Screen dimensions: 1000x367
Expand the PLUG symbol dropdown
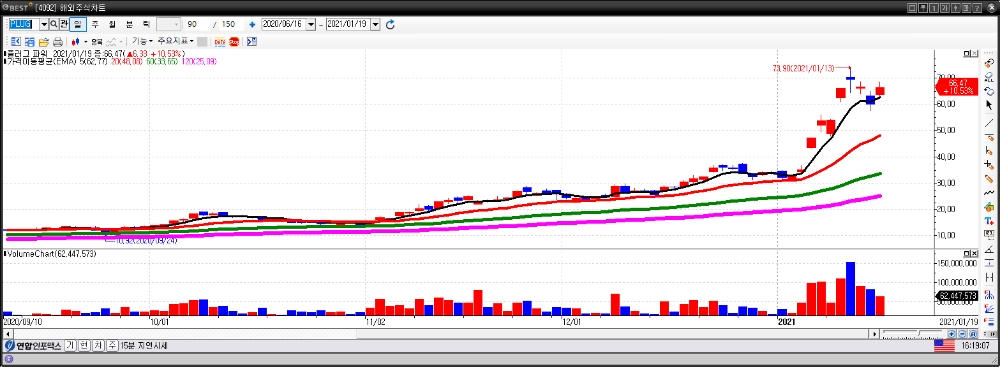(44, 24)
